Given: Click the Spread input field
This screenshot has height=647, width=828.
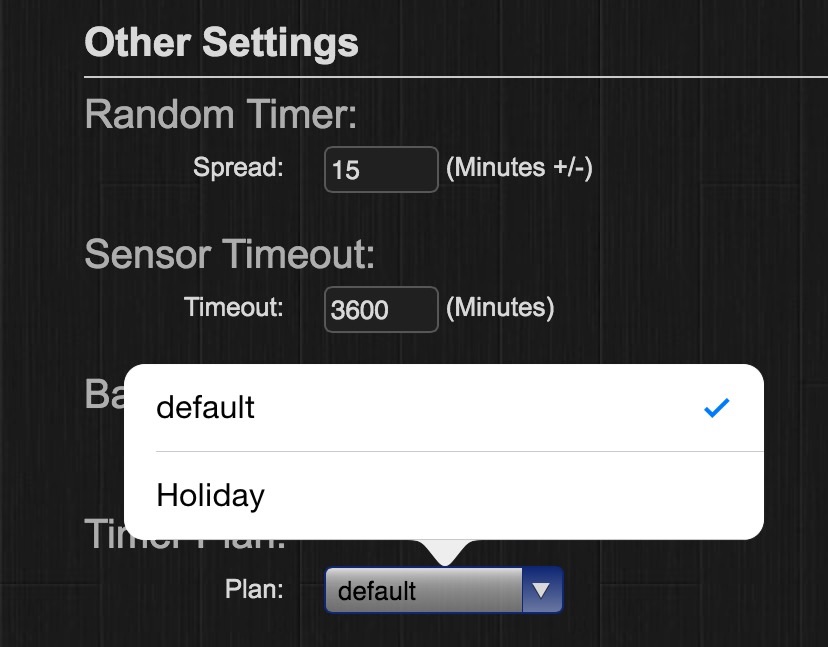Looking at the screenshot, I should pos(381,169).
